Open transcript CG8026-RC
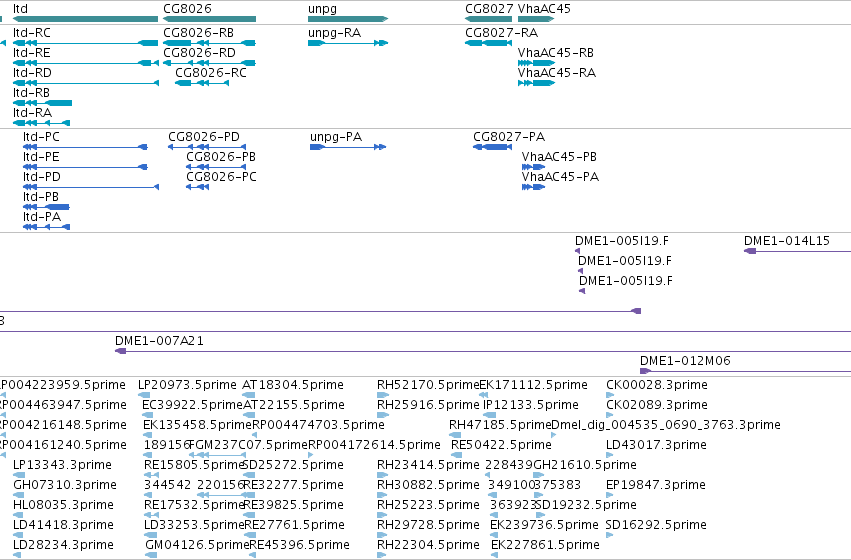The height and width of the screenshot is (560, 851). [211, 73]
